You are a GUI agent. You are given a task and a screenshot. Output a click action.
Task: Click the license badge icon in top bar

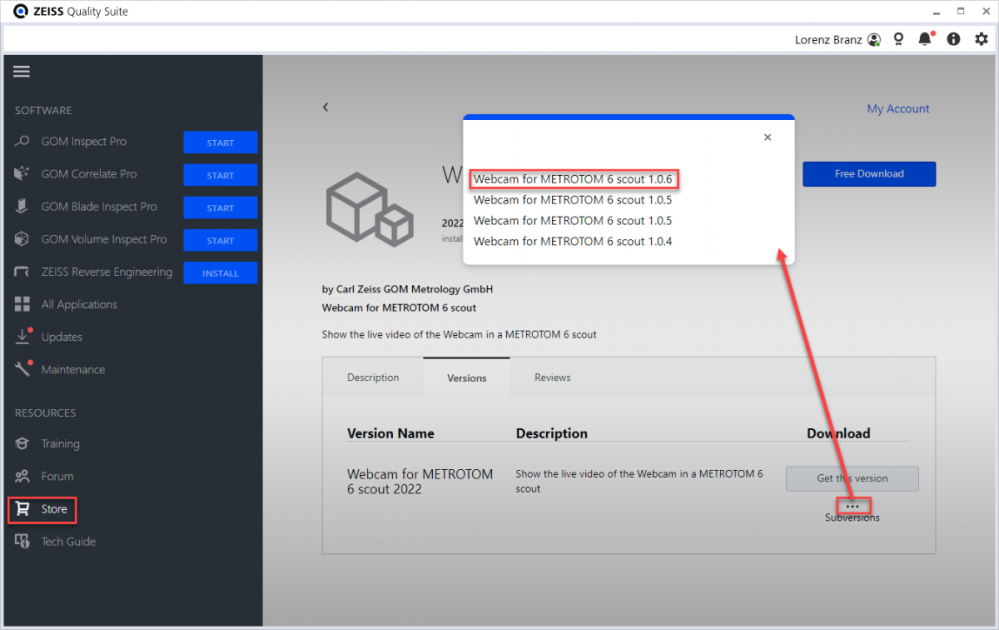pos(899,39)
